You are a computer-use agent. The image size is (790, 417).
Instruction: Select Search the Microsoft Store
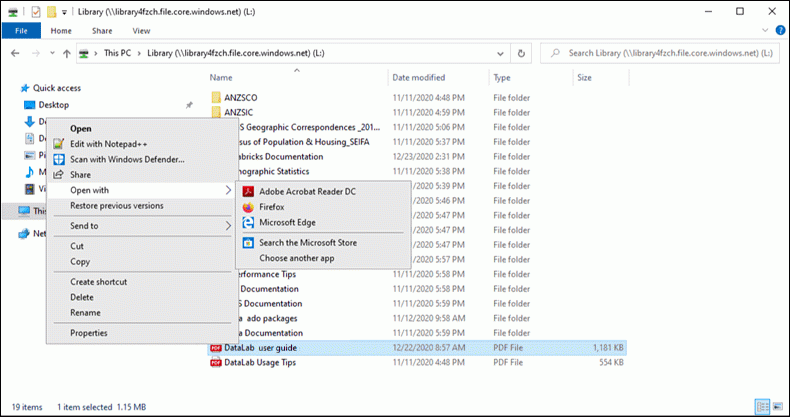(322, 243)
